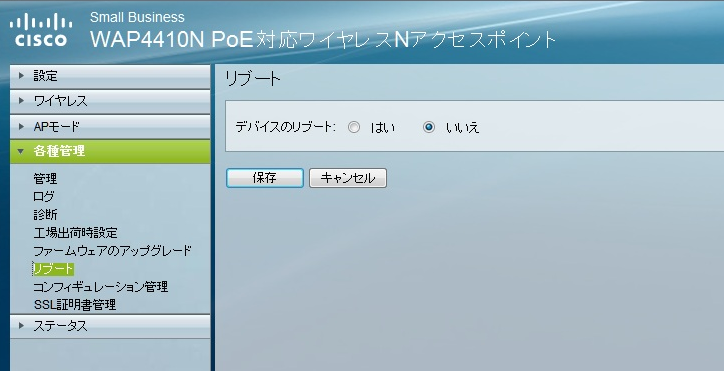Click the デバイスのリブート label
724x371 pixels.
click(285, 127)
